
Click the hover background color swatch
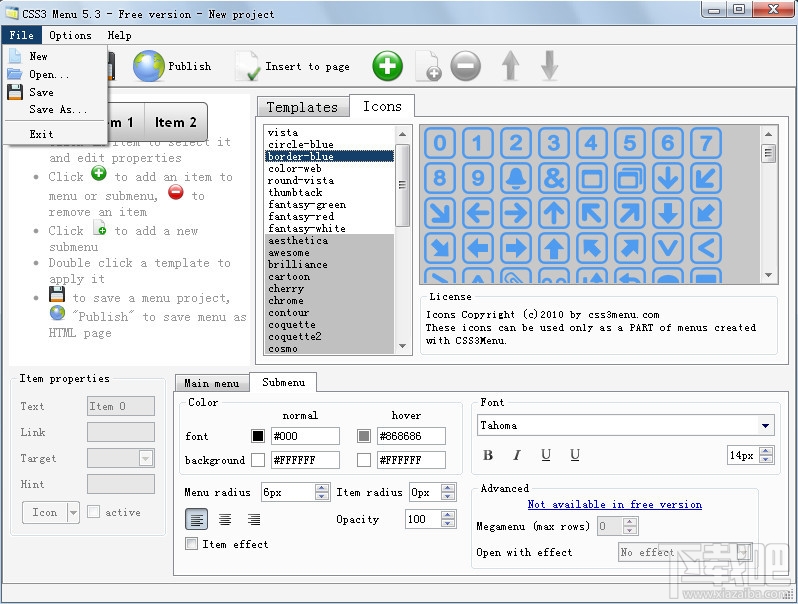[364, 460]
